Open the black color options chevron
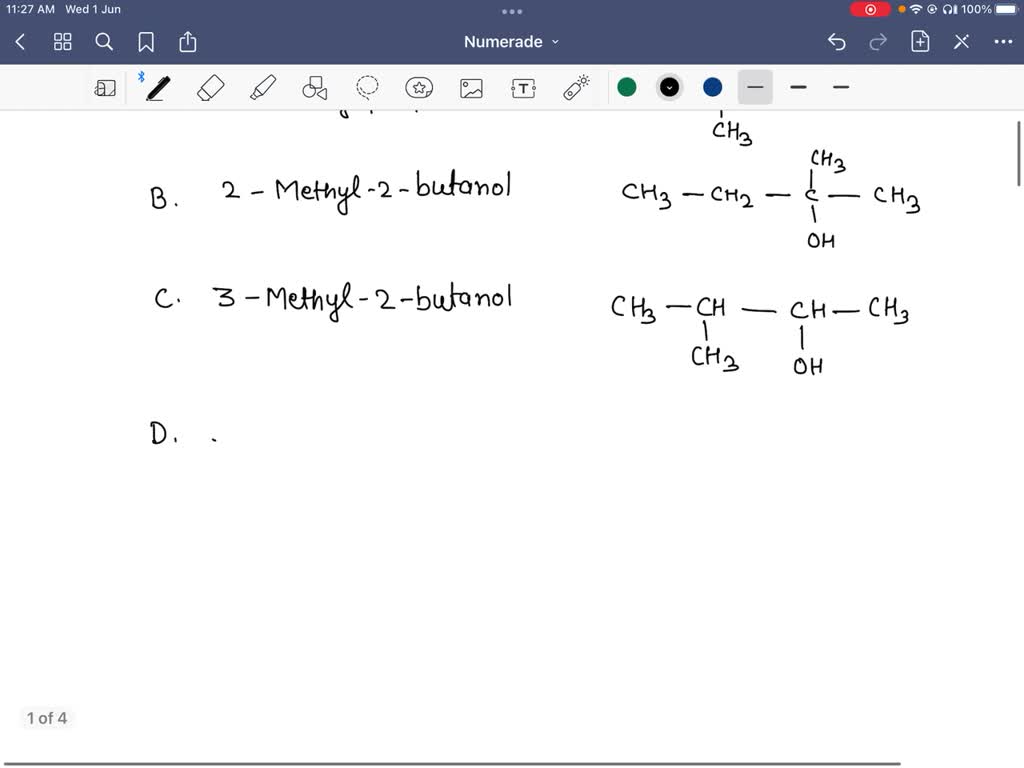 tap(669, 87)
